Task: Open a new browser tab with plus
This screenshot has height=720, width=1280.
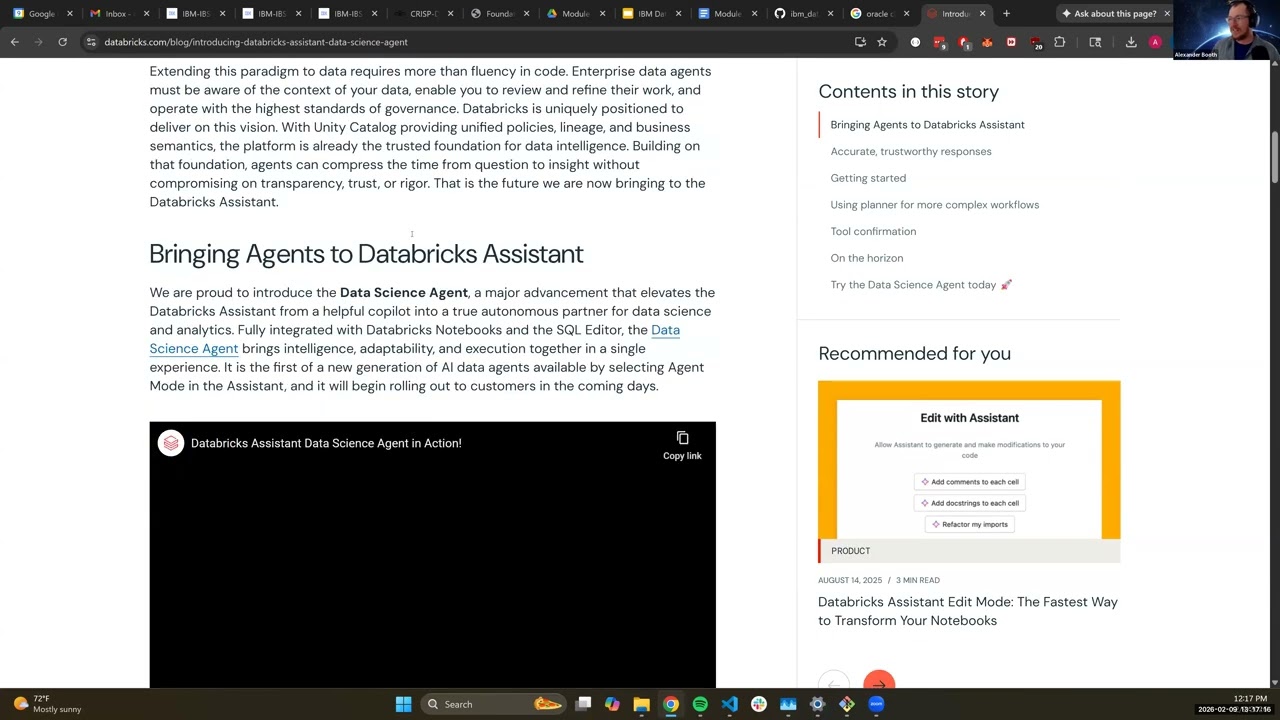Action: [x=1006, y=14]
